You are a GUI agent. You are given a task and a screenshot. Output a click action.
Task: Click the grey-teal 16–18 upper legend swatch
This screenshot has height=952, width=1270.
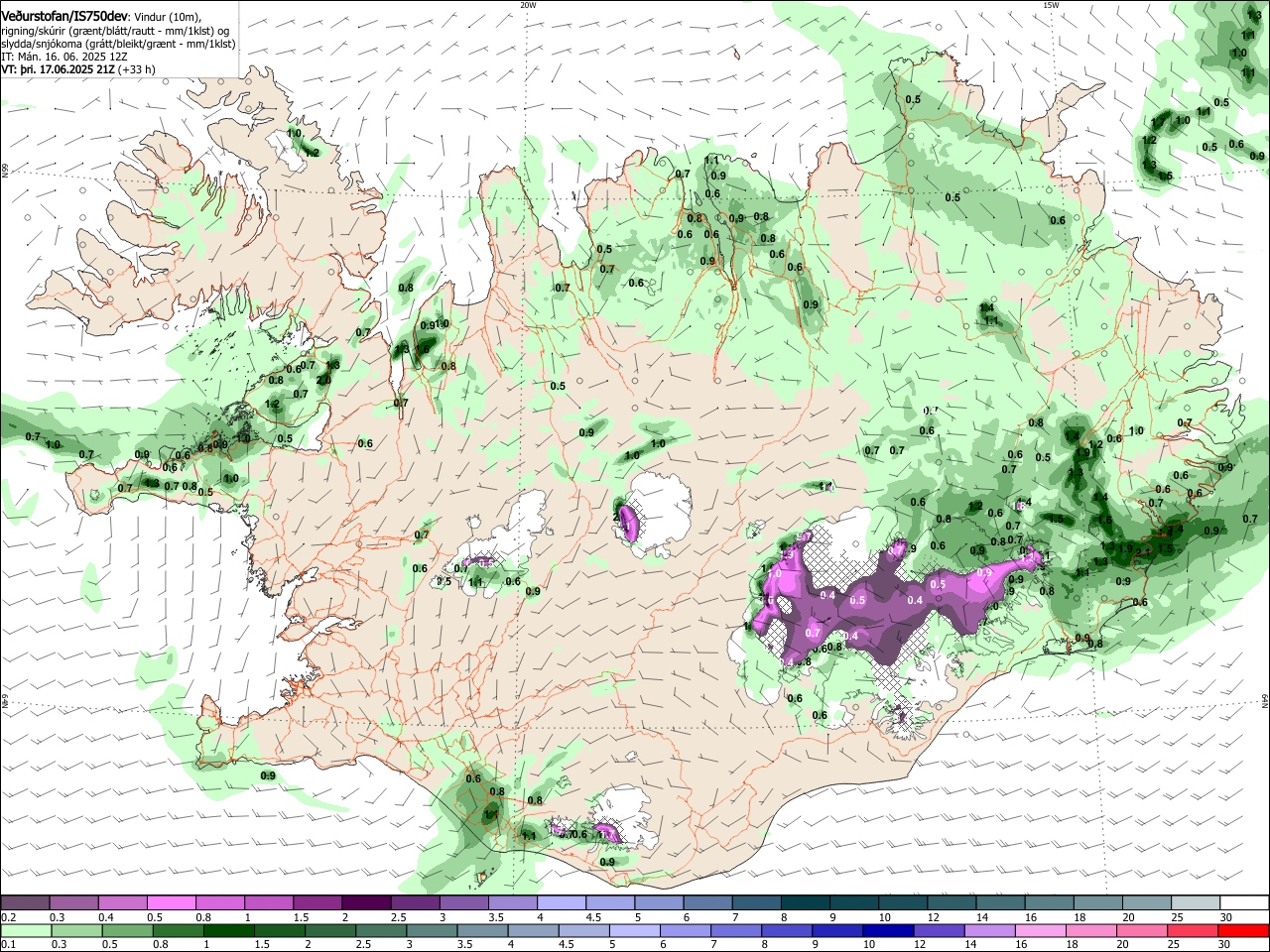pyautogui.click(x=1050, y=903)
